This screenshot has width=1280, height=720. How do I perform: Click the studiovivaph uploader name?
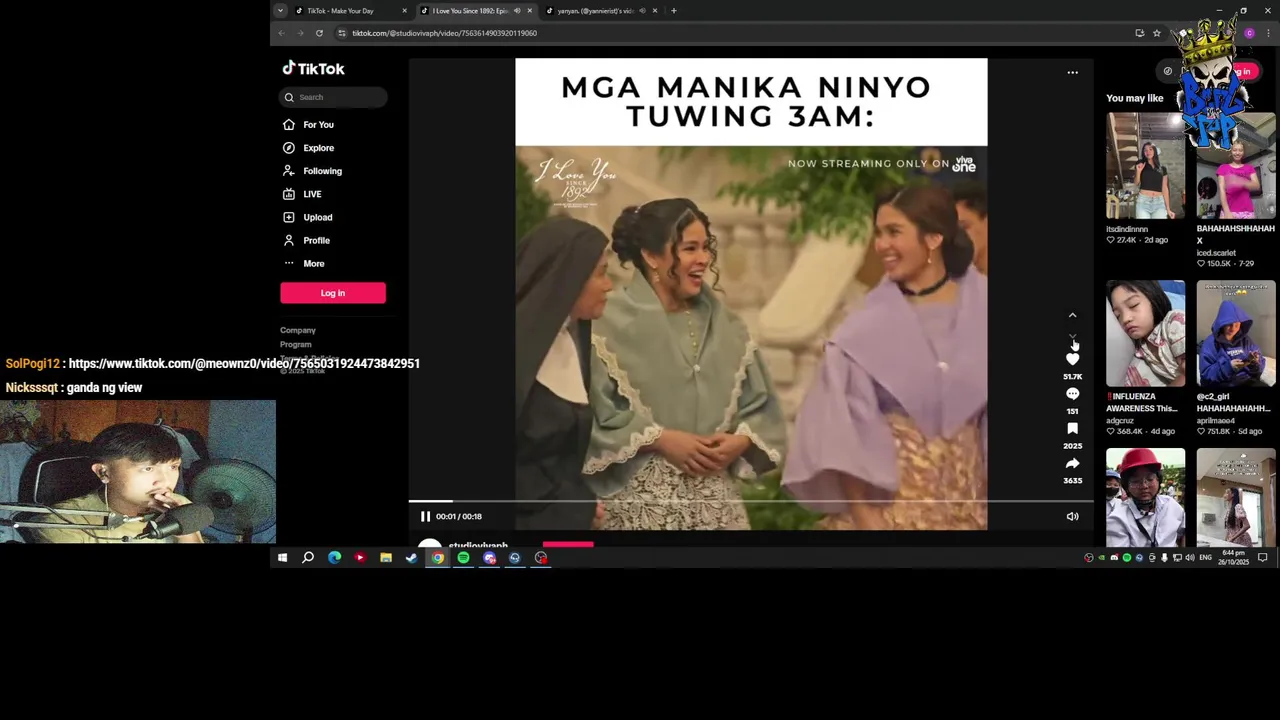click(478, 546)
